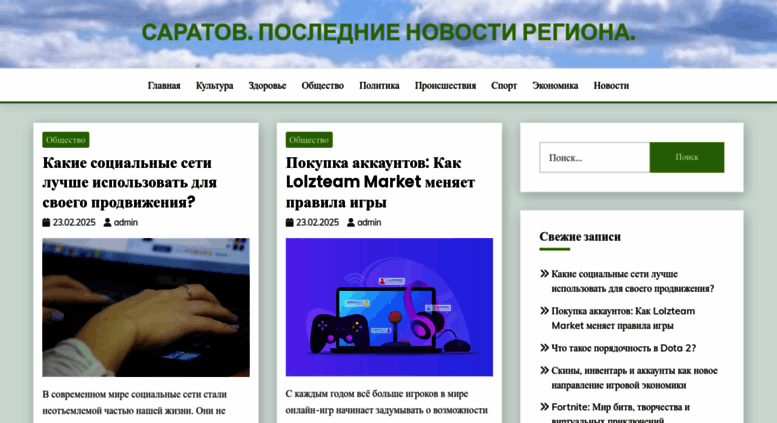The height and width of the screenshot is (423, 777).
Task: Open recent post Fortnite: Мир битв
Action: pos(620,414)
